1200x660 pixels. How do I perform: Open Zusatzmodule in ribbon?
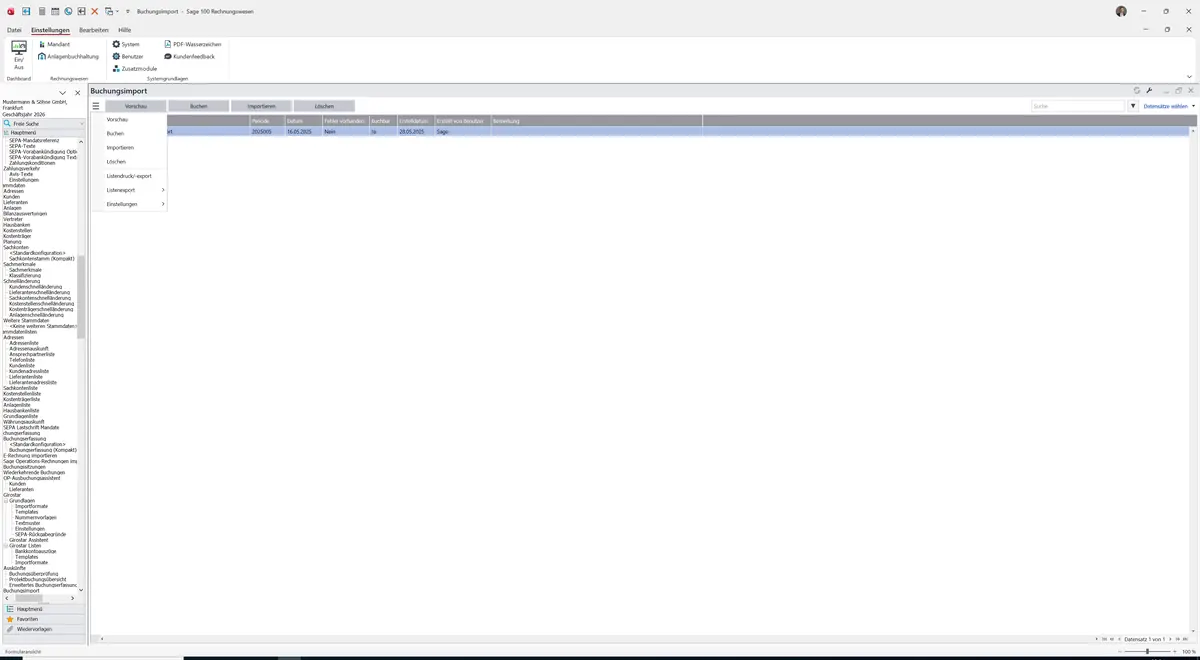(134, 68)
